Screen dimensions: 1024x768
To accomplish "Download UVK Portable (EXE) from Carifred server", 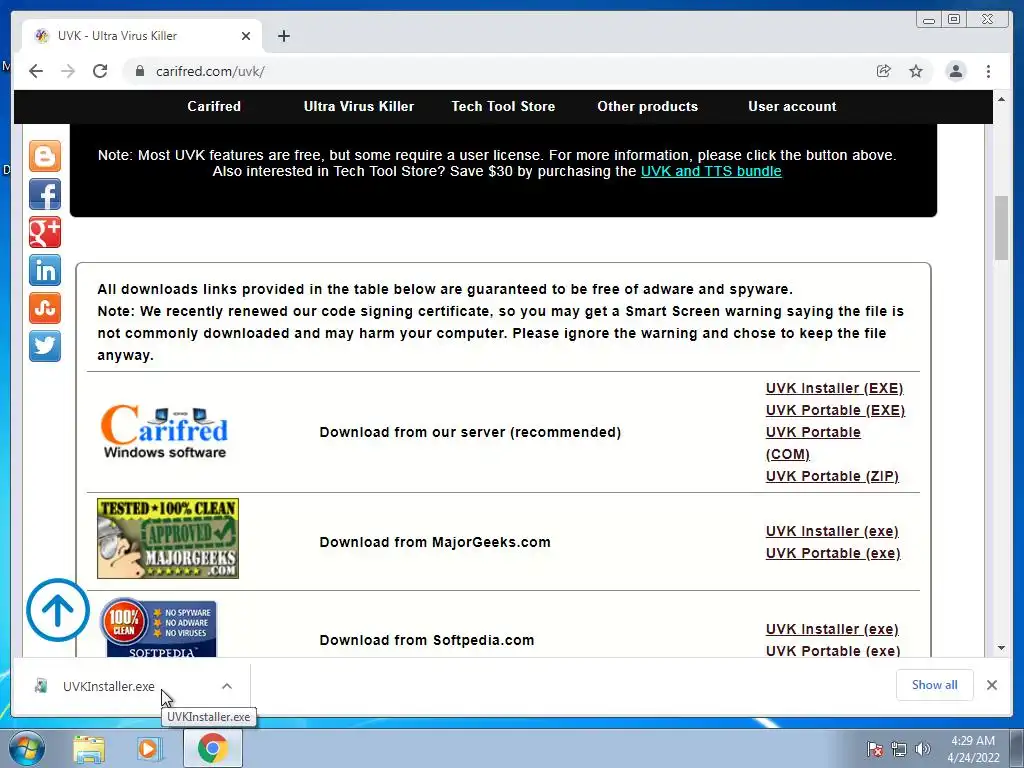I will [x=835, y=410].
